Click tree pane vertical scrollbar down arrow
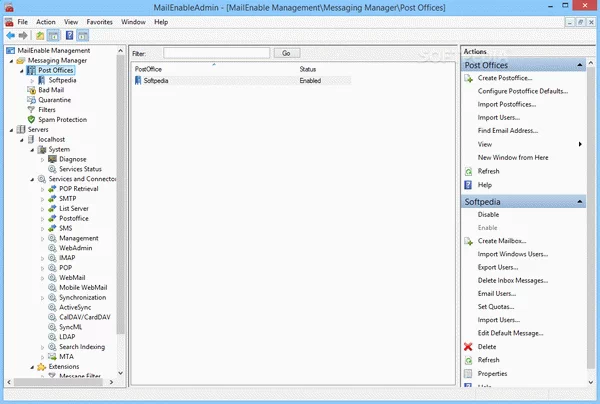Viewport: 600px width, 404px height. 121,373
